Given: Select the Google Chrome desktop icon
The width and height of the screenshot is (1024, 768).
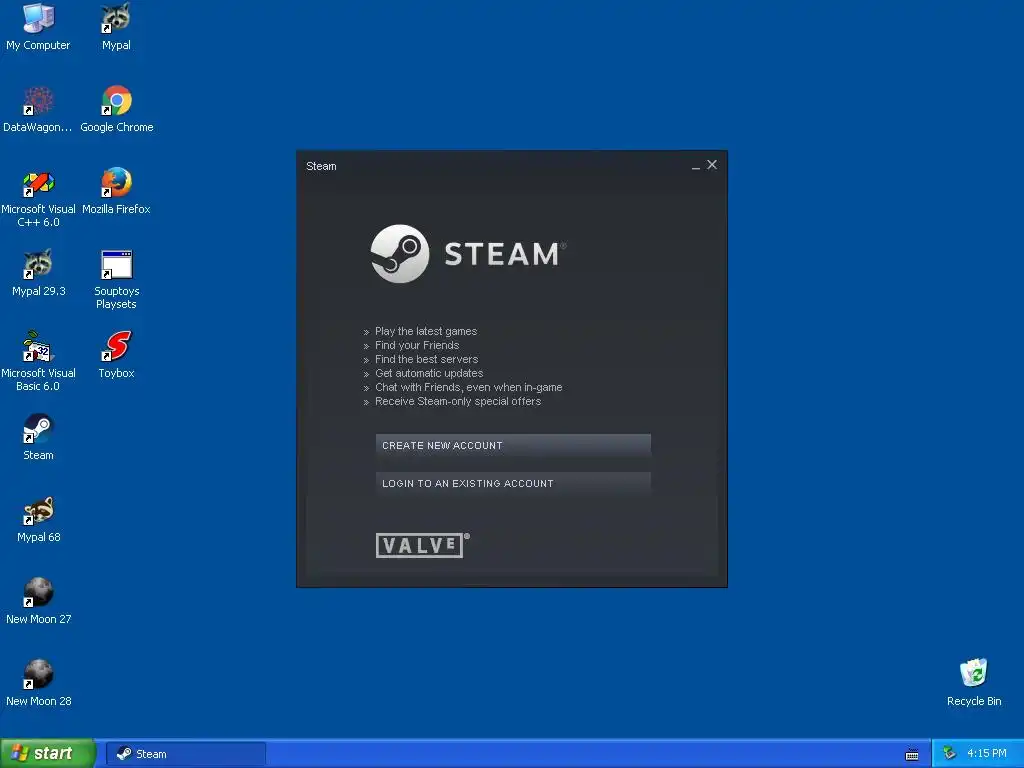Looking at the screenshot, I should point(116,109).
